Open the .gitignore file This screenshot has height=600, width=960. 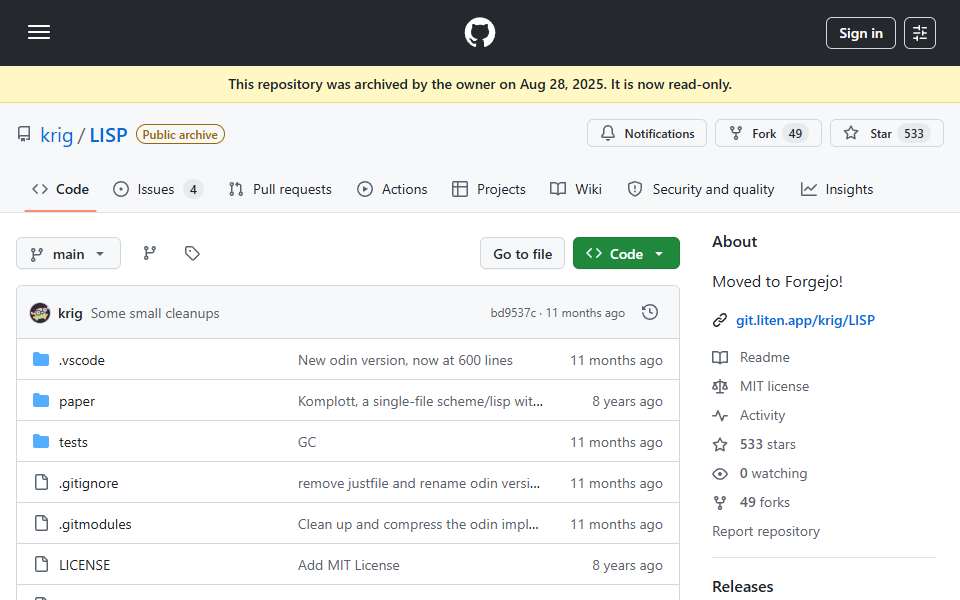point(88,483)
